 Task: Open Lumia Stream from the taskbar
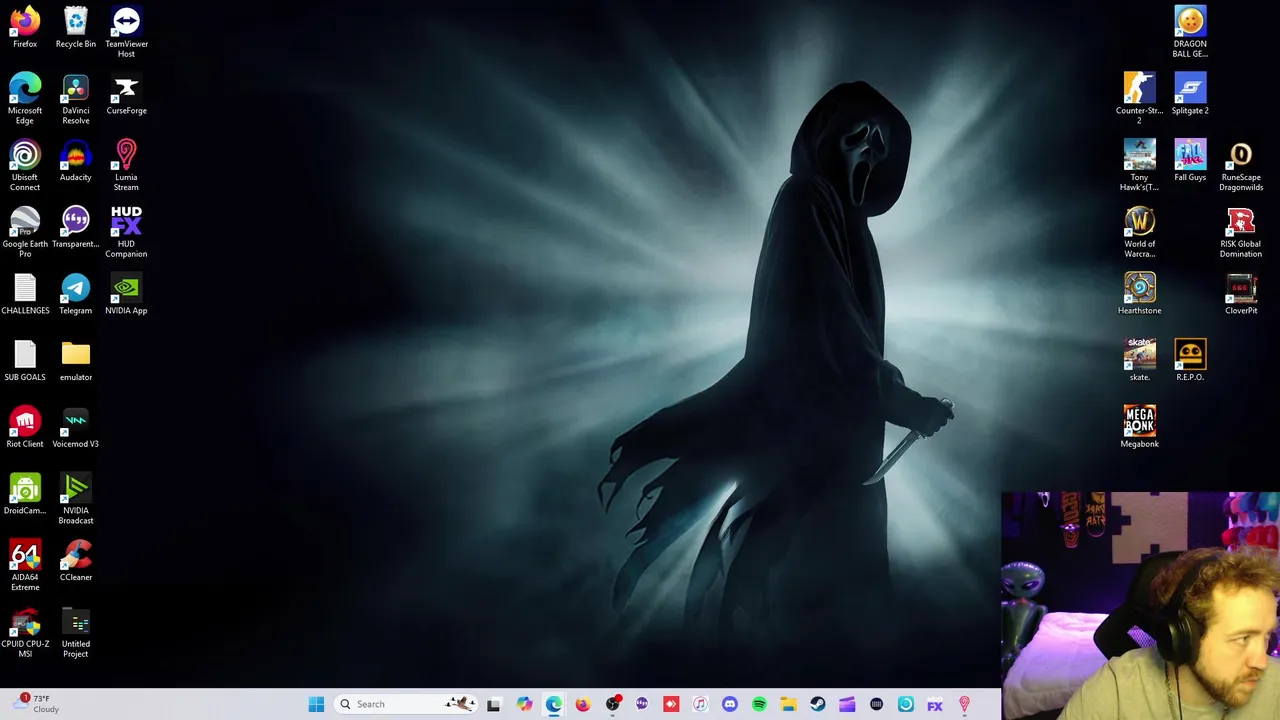tap(964, 704)
